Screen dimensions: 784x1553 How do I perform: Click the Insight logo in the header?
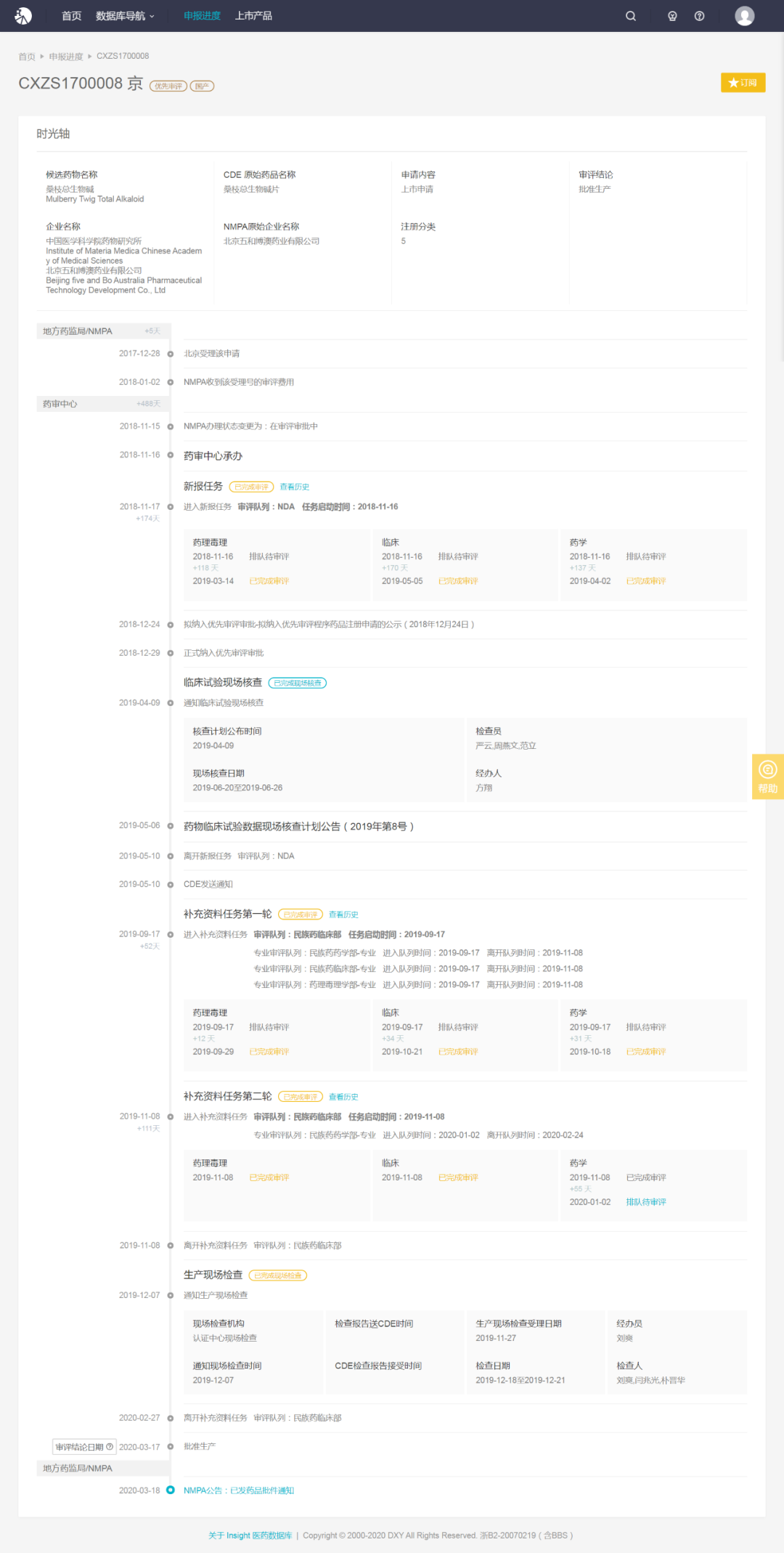23,15
